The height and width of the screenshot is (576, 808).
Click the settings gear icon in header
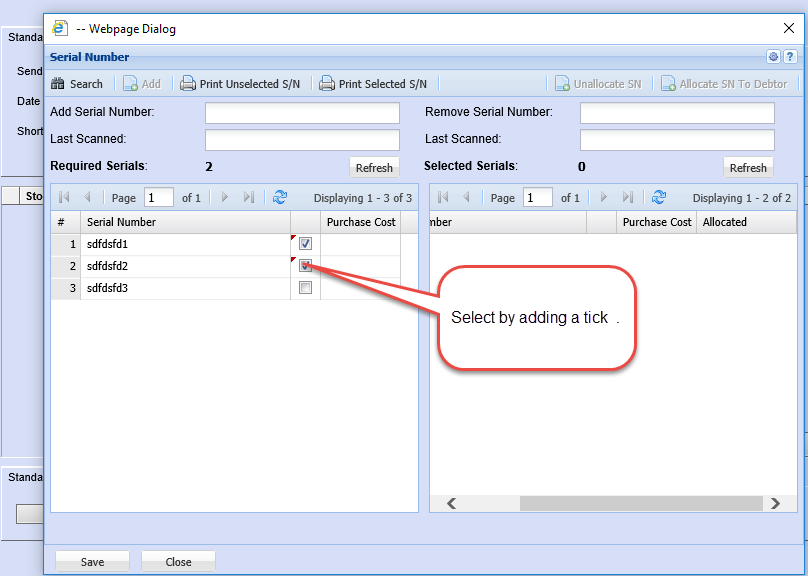[x=773, y=57]
